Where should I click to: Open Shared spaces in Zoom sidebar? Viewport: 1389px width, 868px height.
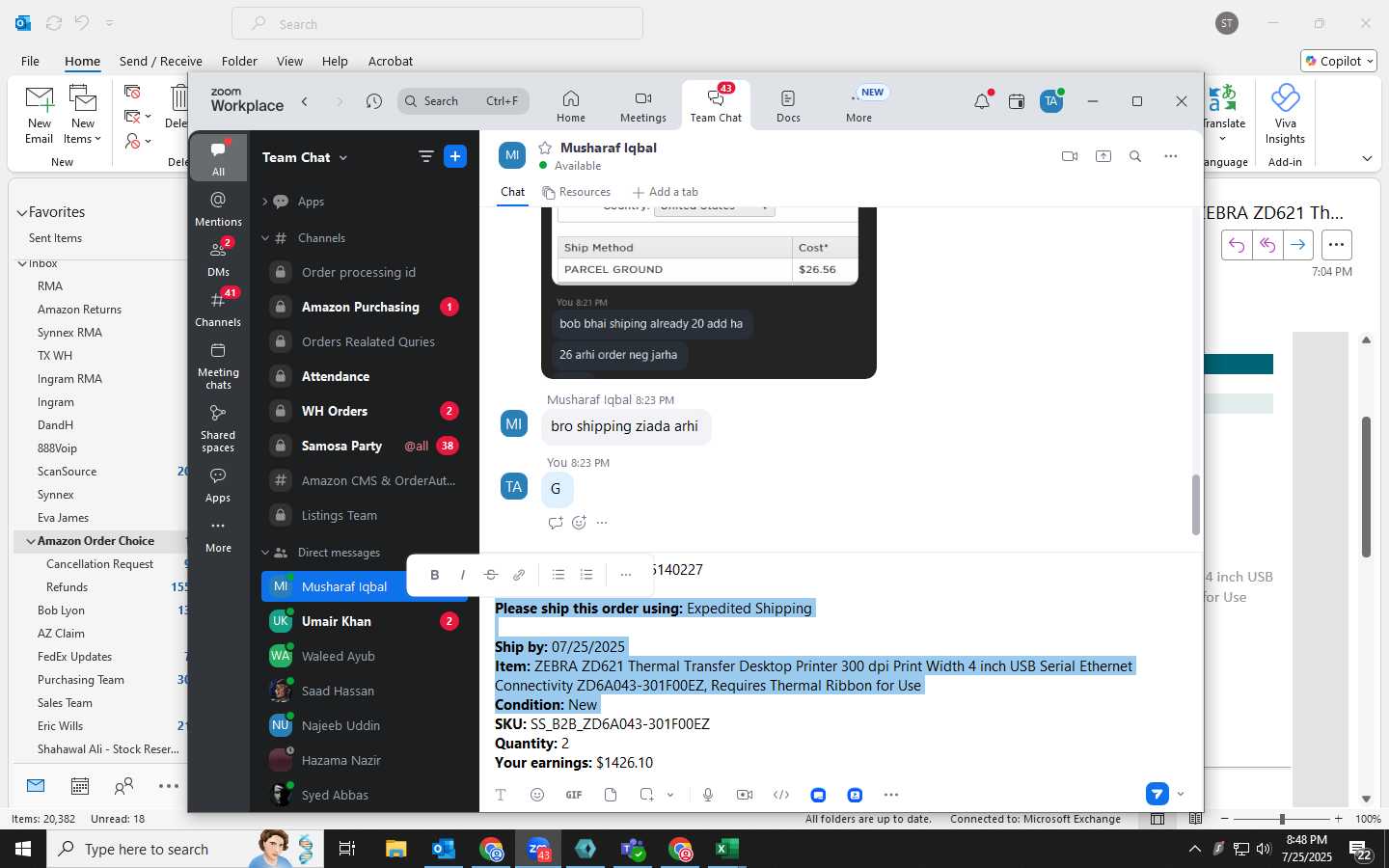coord(218,428)
